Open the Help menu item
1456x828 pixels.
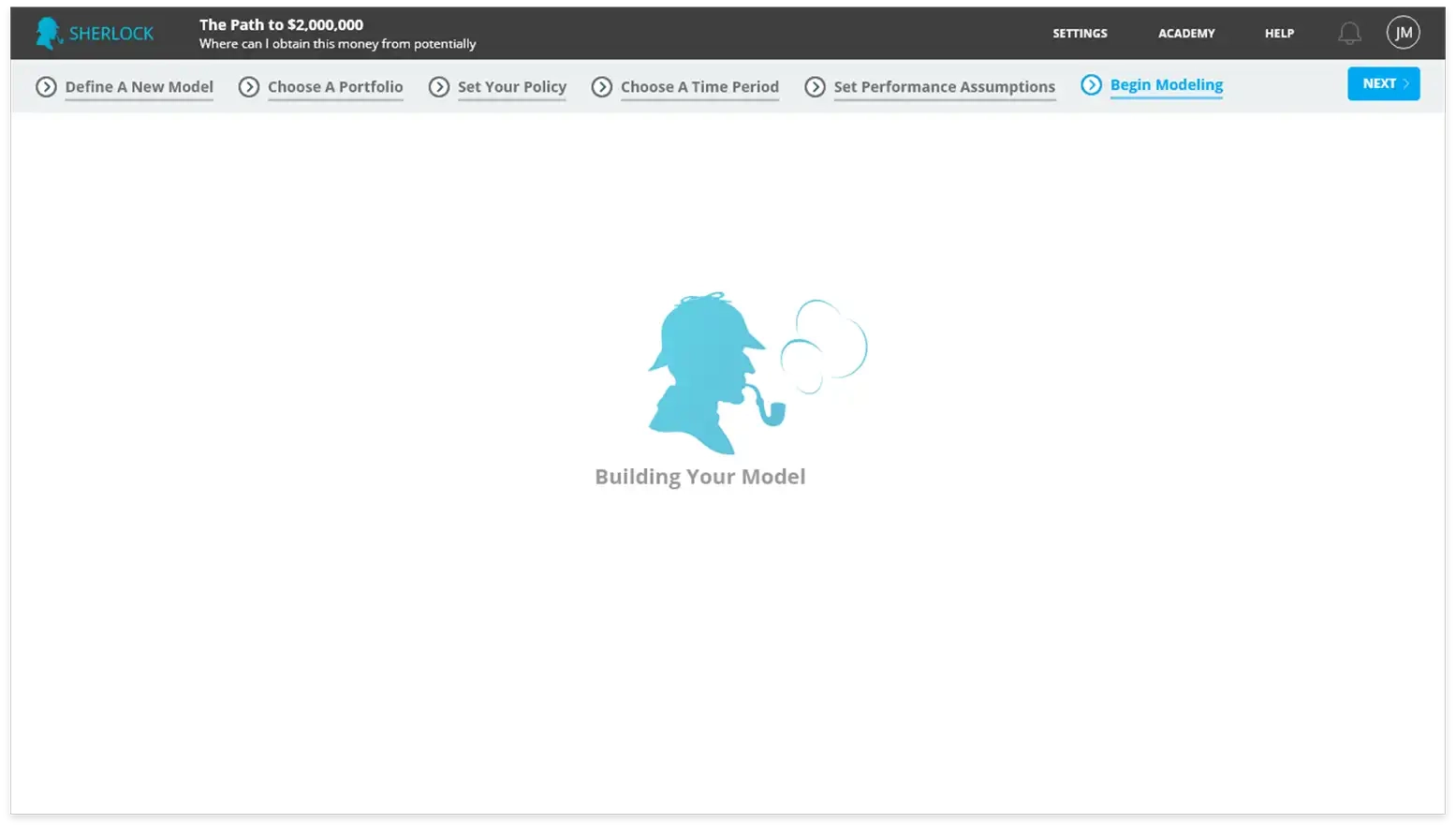click(1279, 34)
